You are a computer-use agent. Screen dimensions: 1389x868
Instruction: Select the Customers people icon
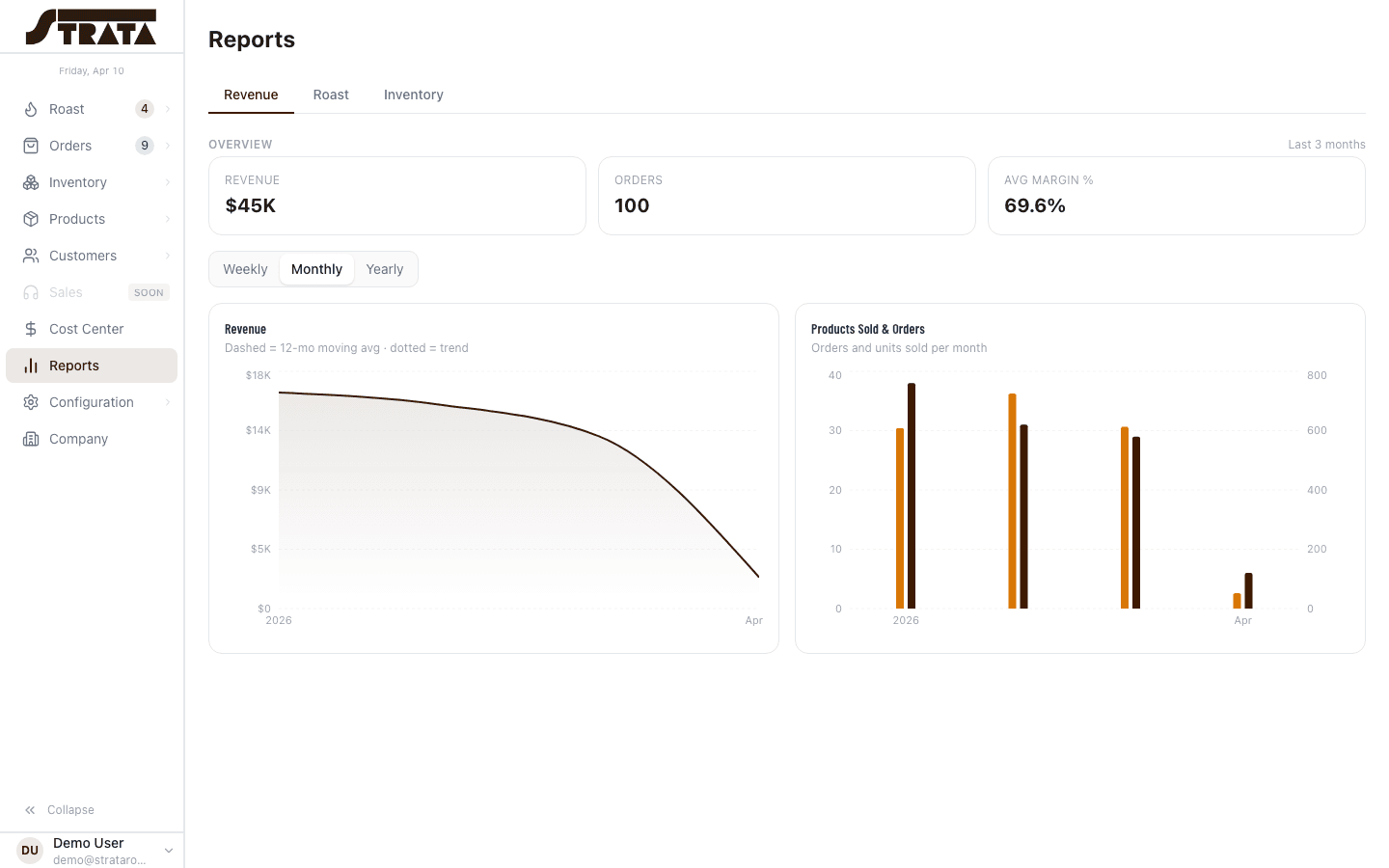coord(31,256)
